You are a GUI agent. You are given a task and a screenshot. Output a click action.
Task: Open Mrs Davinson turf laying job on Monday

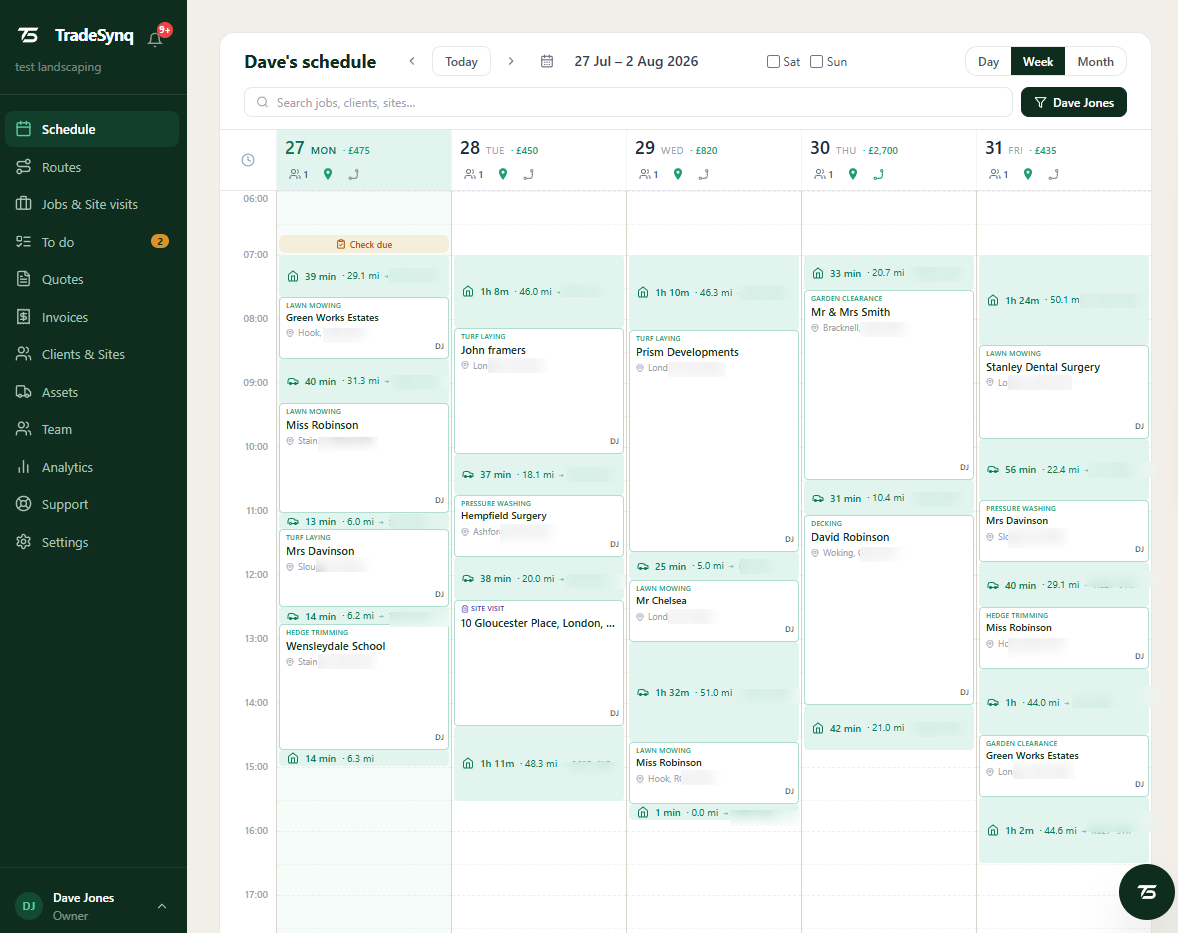364,568
